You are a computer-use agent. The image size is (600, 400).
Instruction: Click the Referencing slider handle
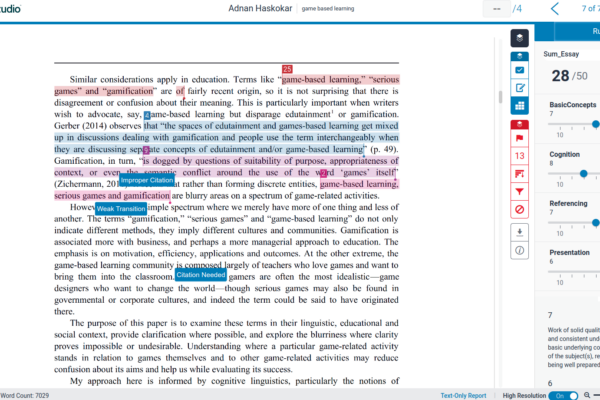[595, 223]
